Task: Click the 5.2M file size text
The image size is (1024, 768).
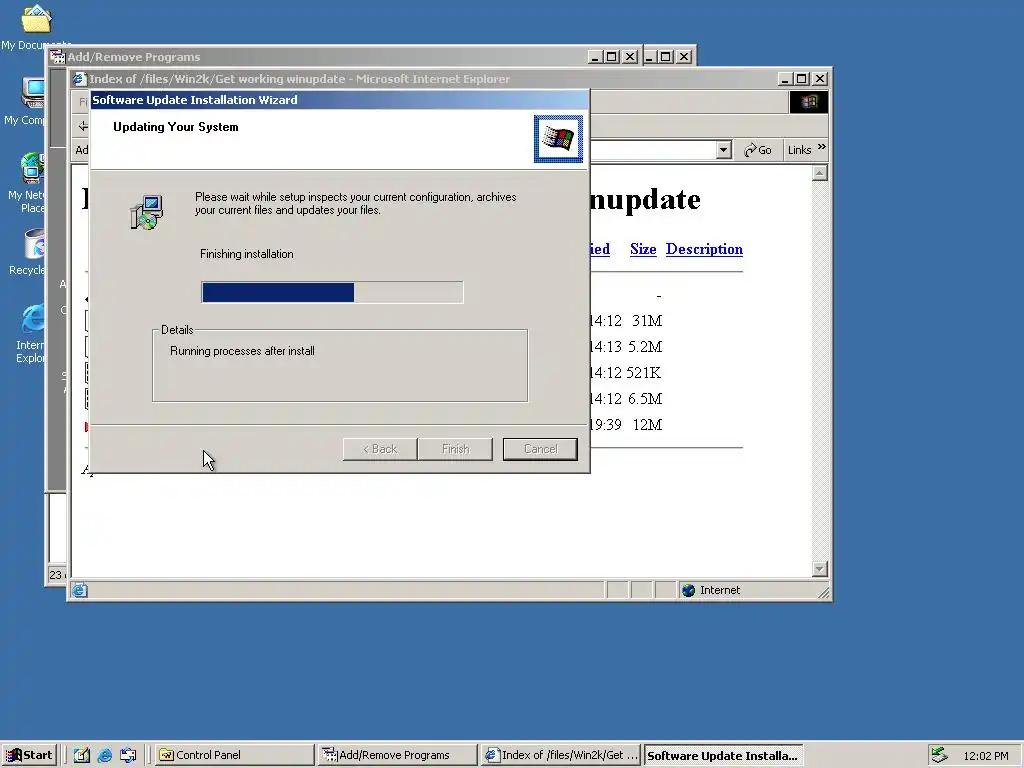Action: (645, 347)
